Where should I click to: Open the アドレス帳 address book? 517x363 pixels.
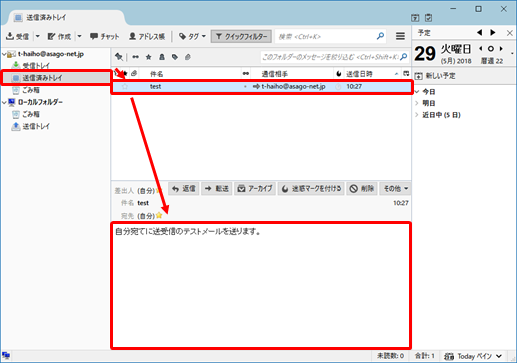(147, 36)
